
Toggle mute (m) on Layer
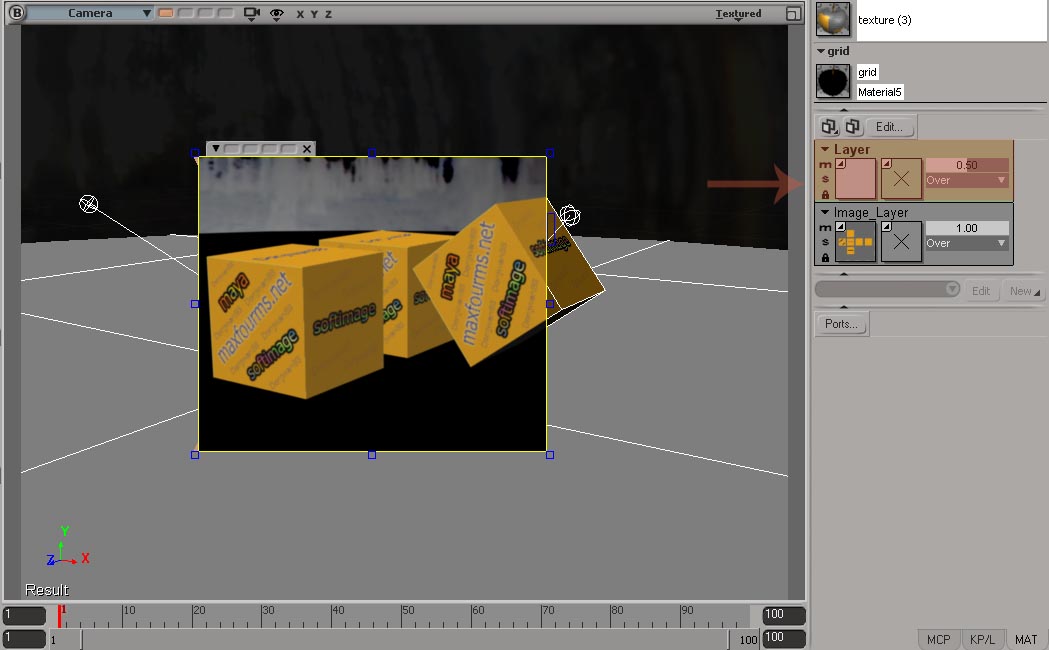pyautogui.click(x=825, y=165)
